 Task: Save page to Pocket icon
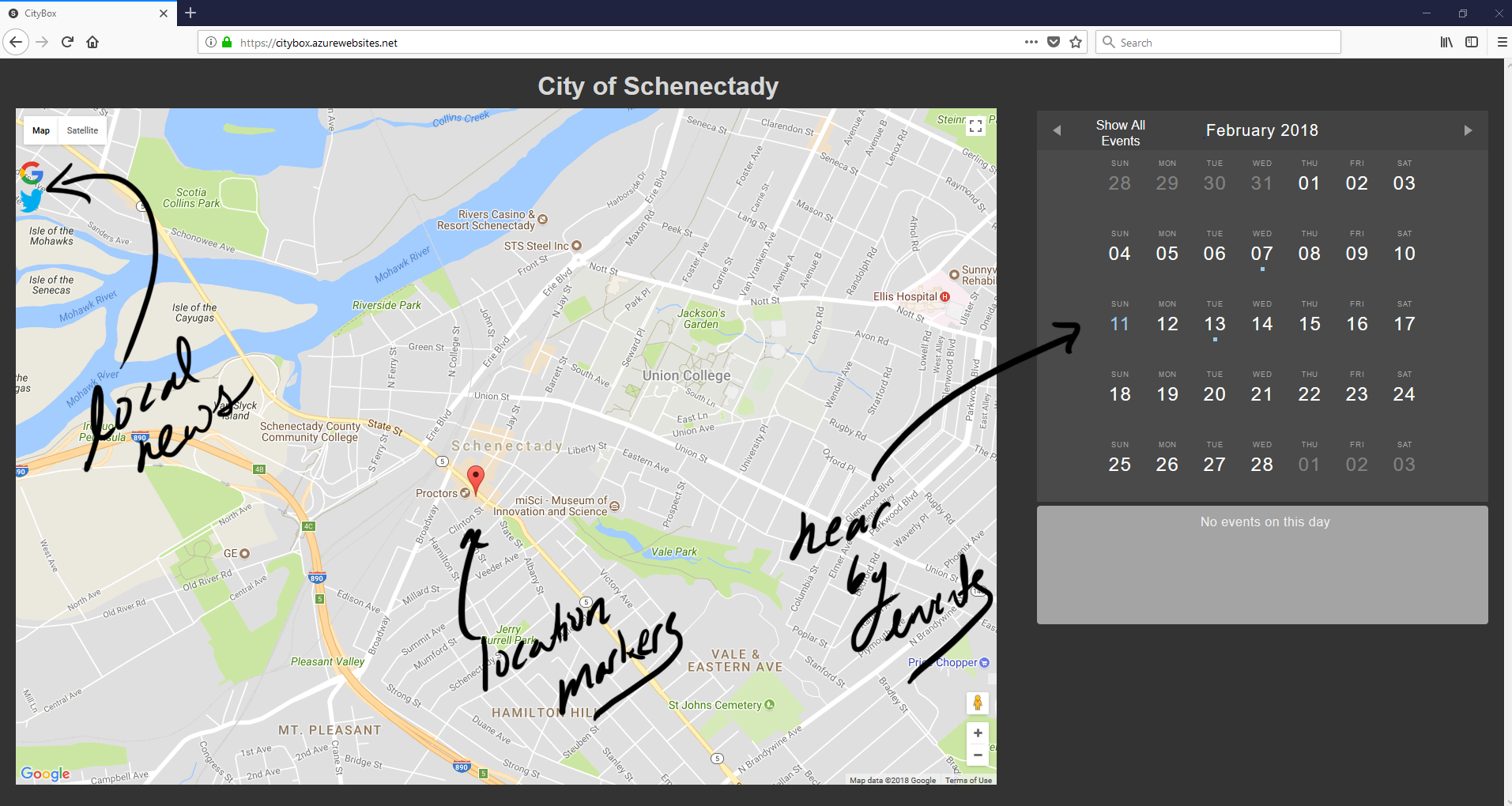click(1054, 42)
